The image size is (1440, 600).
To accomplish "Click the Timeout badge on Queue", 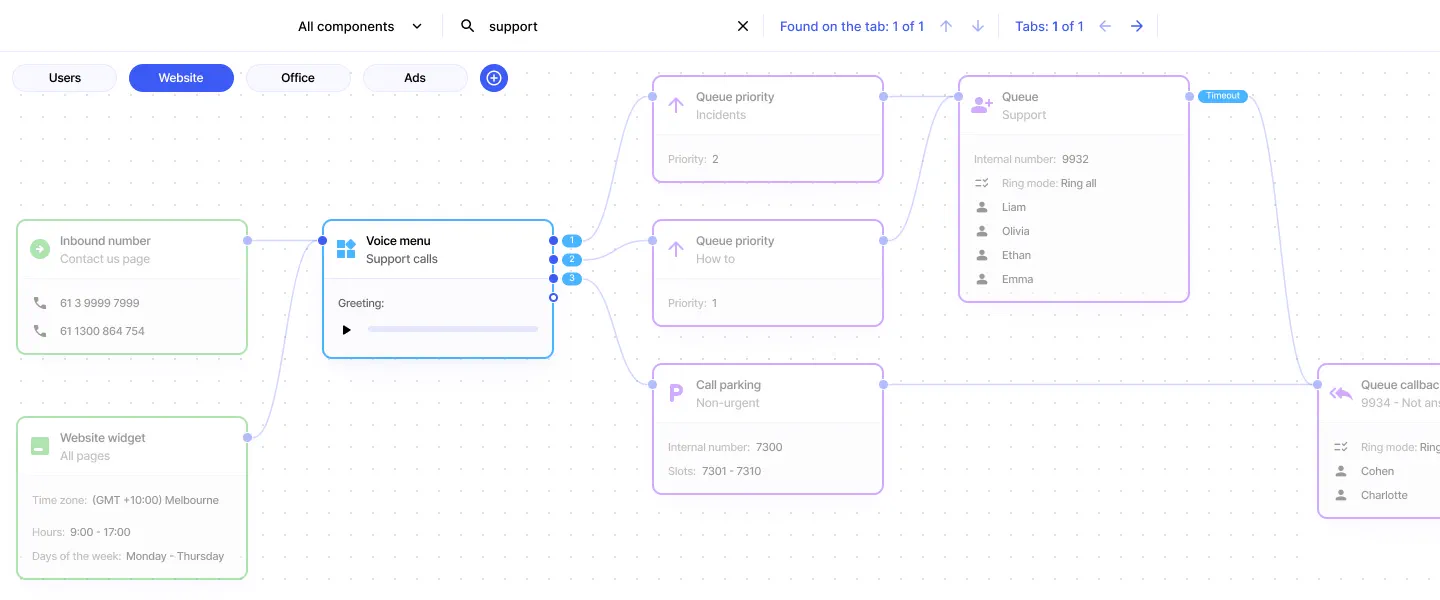I will [x=1223, y=96].
